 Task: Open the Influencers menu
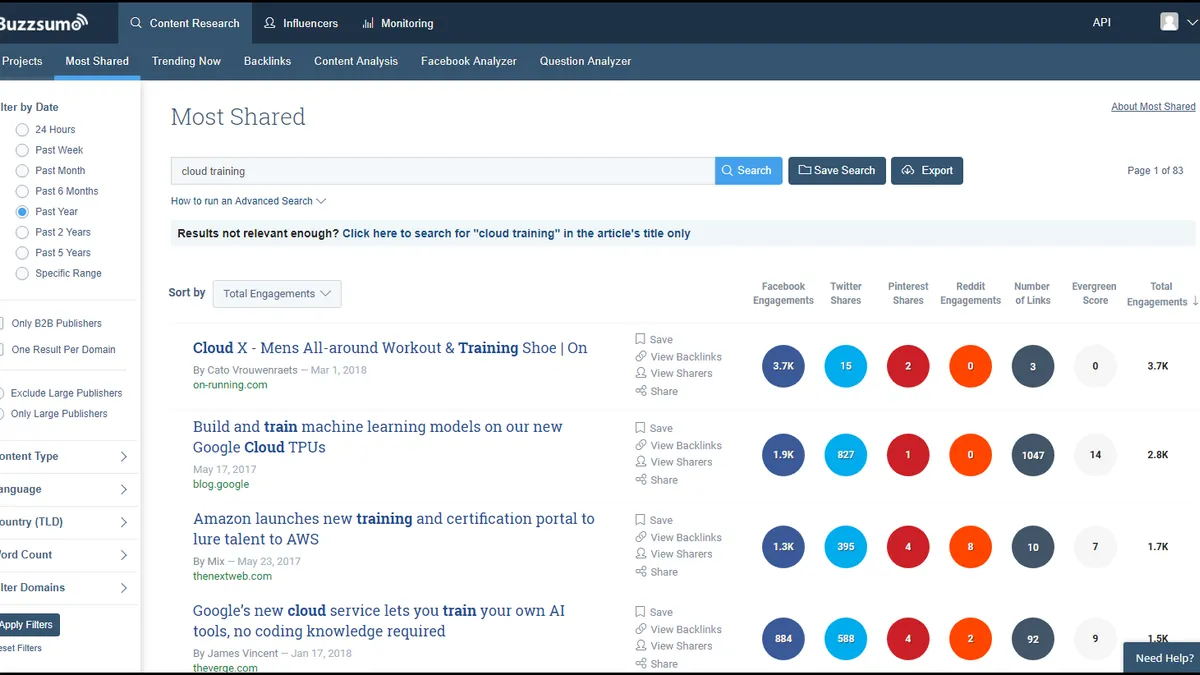300,22
